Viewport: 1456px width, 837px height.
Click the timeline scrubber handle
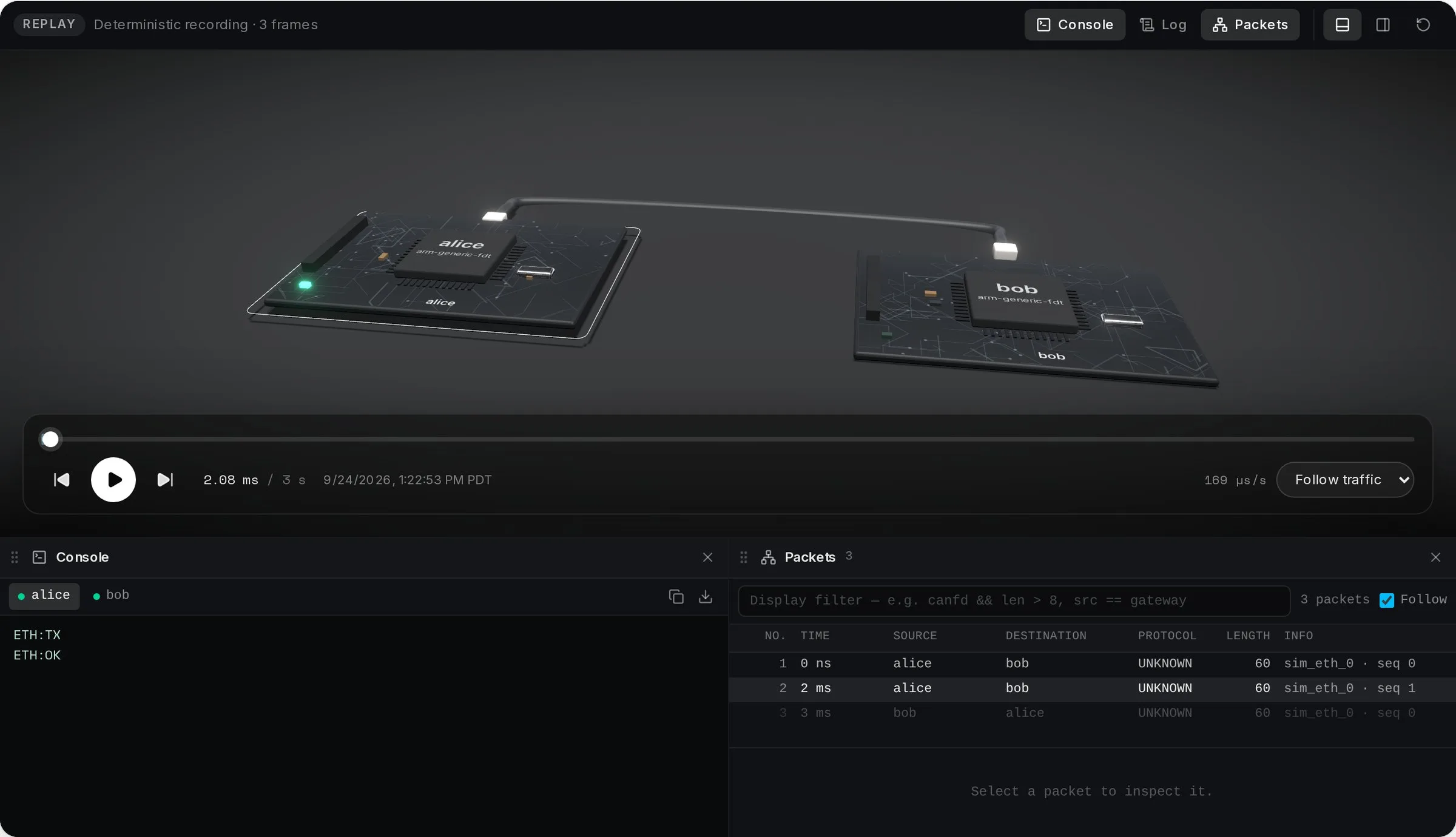[x=50, y=439]
